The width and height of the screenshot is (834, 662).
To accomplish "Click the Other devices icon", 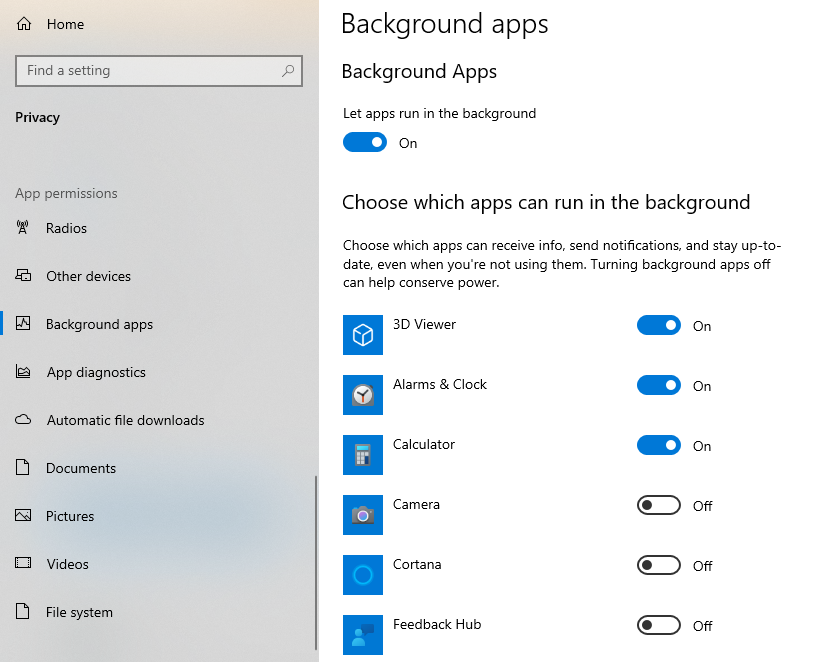I will click(23, 275).
